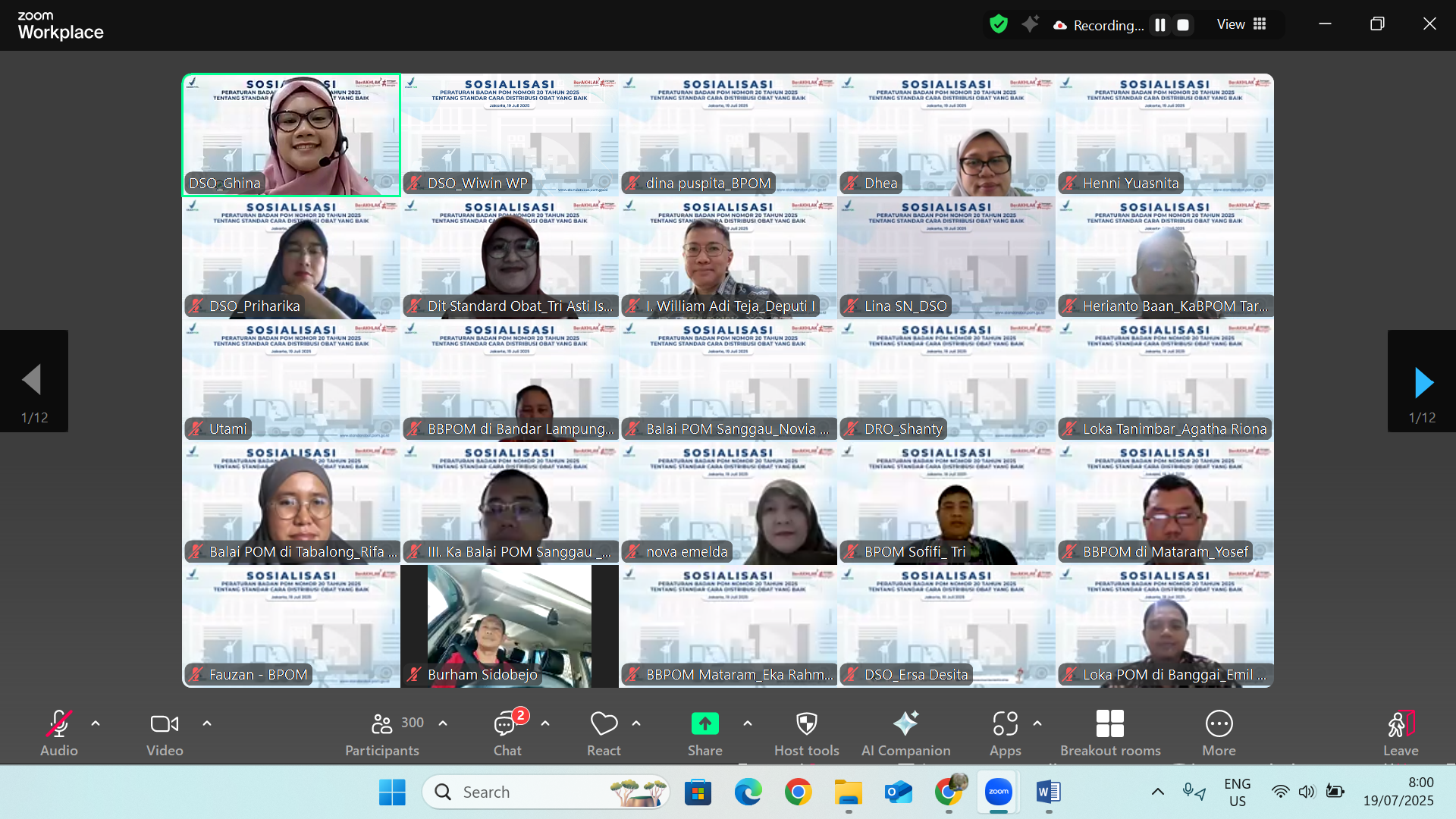Expand participants options chevron
The width and height of the screenshot is (1456, 819).
(443, 723)
